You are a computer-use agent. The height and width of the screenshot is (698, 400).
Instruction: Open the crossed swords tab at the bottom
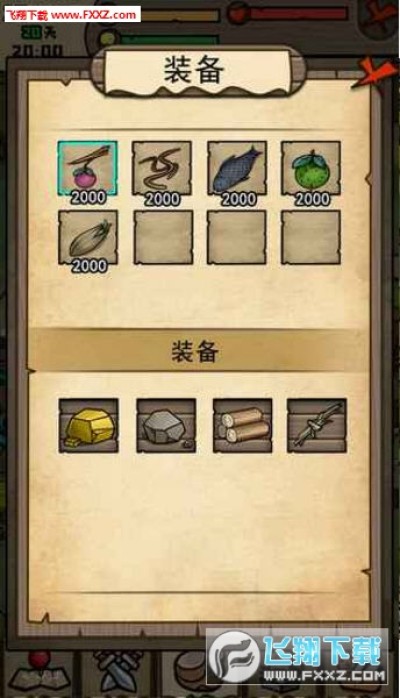[117, 672]
